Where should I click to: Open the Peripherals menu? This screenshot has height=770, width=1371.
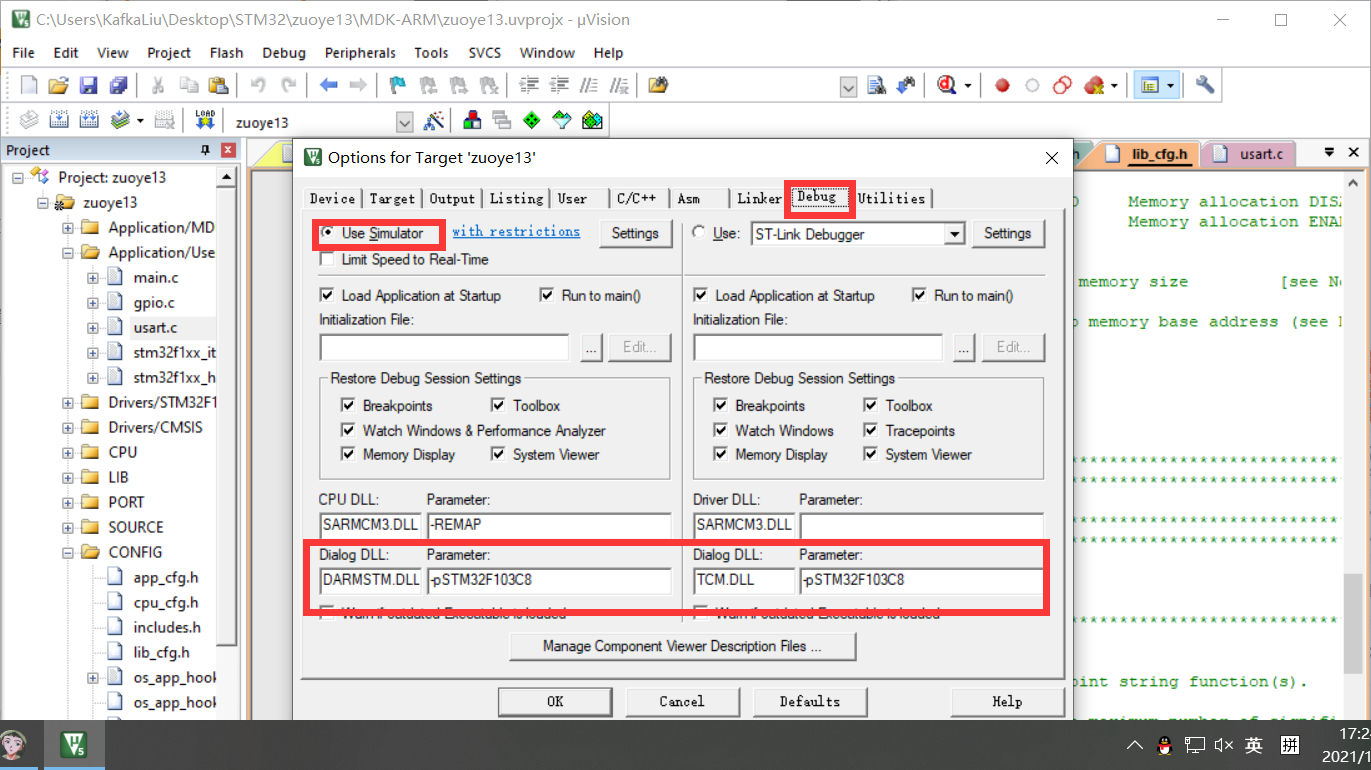tap(360, 53)
